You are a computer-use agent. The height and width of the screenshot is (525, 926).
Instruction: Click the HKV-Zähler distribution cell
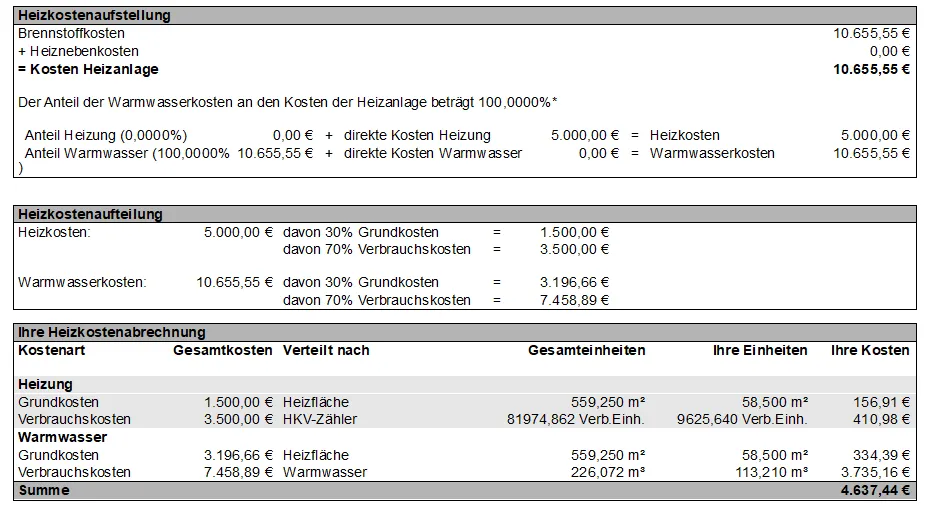pos(320,419)
